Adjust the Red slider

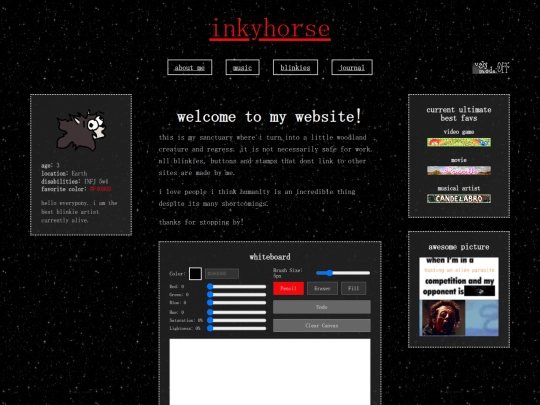[237, 287]
